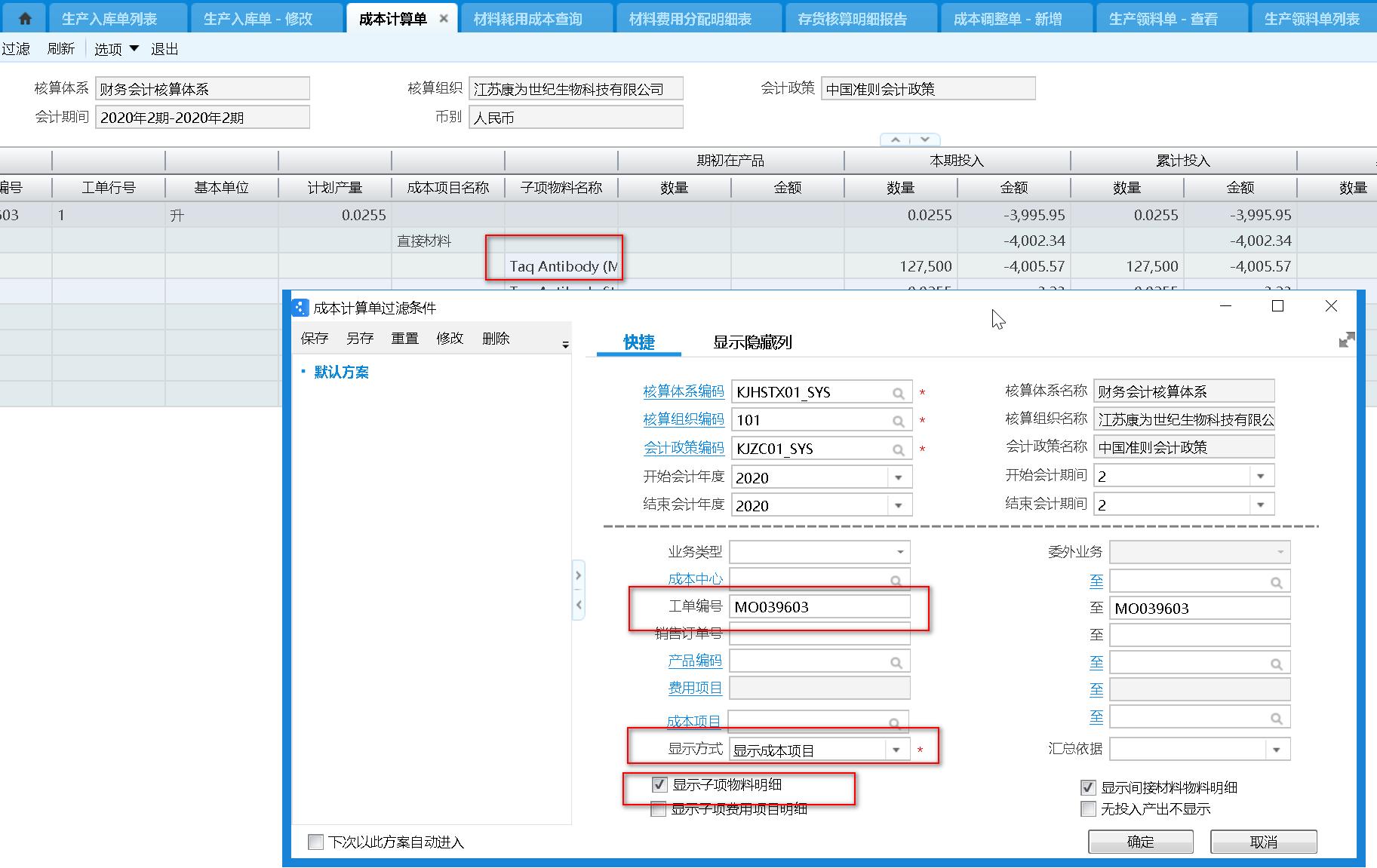Toggle 显示间接材料物料明细 checkbox
Screen dimensions: 1377x868
(1088, 787)
